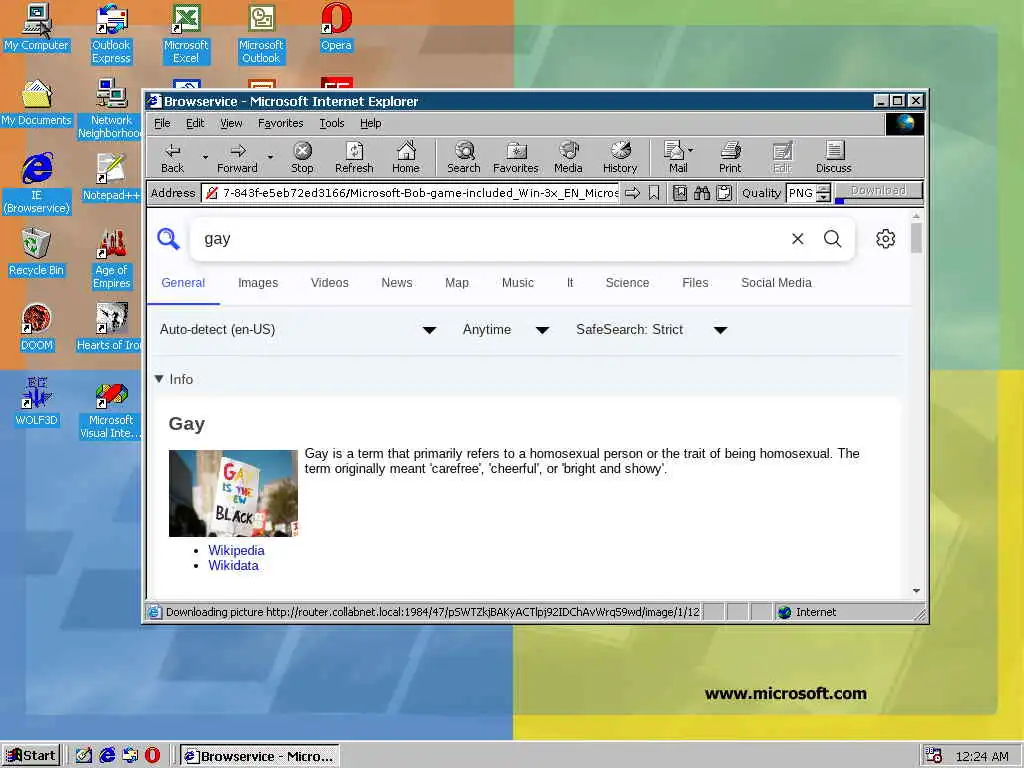Viewport: 1024px width, 768px height.
Task: Open the Anytime time range dropdown
Action: tap(505, 330)
